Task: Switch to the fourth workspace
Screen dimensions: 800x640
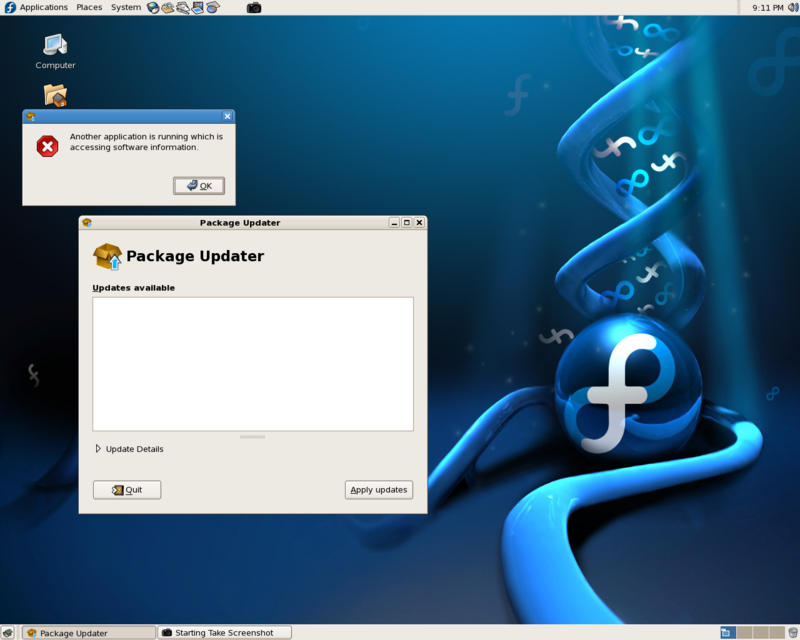Action: click(777, 633)
